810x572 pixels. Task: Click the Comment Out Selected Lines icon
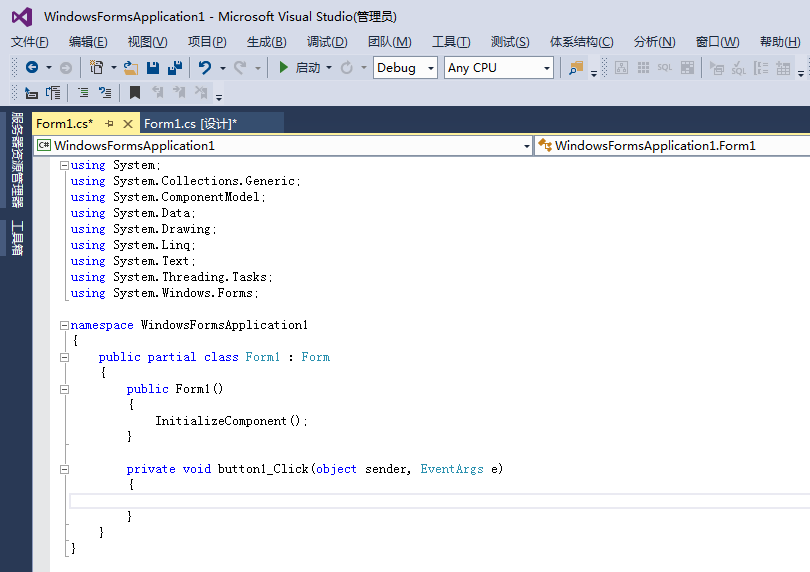point(83,93)
